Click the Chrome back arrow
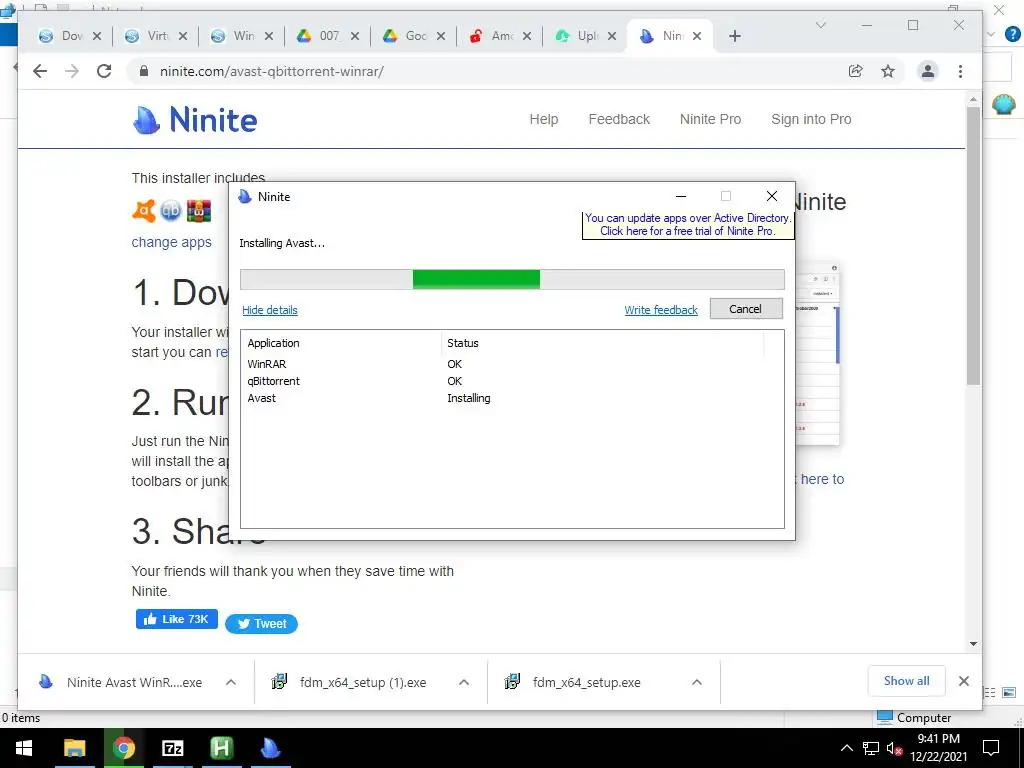The width and height of the screenshot is (1024, 768). pyautogui.click(x=40, y=71)
